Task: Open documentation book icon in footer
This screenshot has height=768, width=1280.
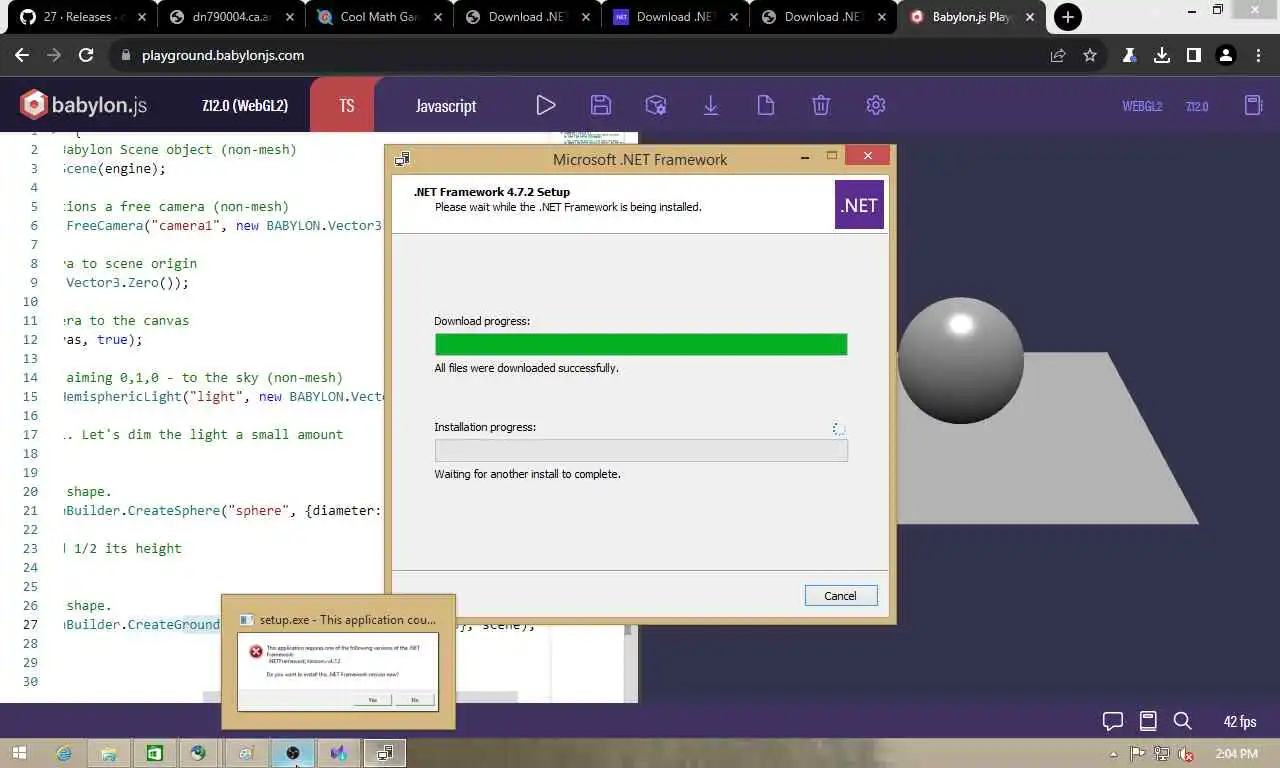Action: (x=1148, y=721)
